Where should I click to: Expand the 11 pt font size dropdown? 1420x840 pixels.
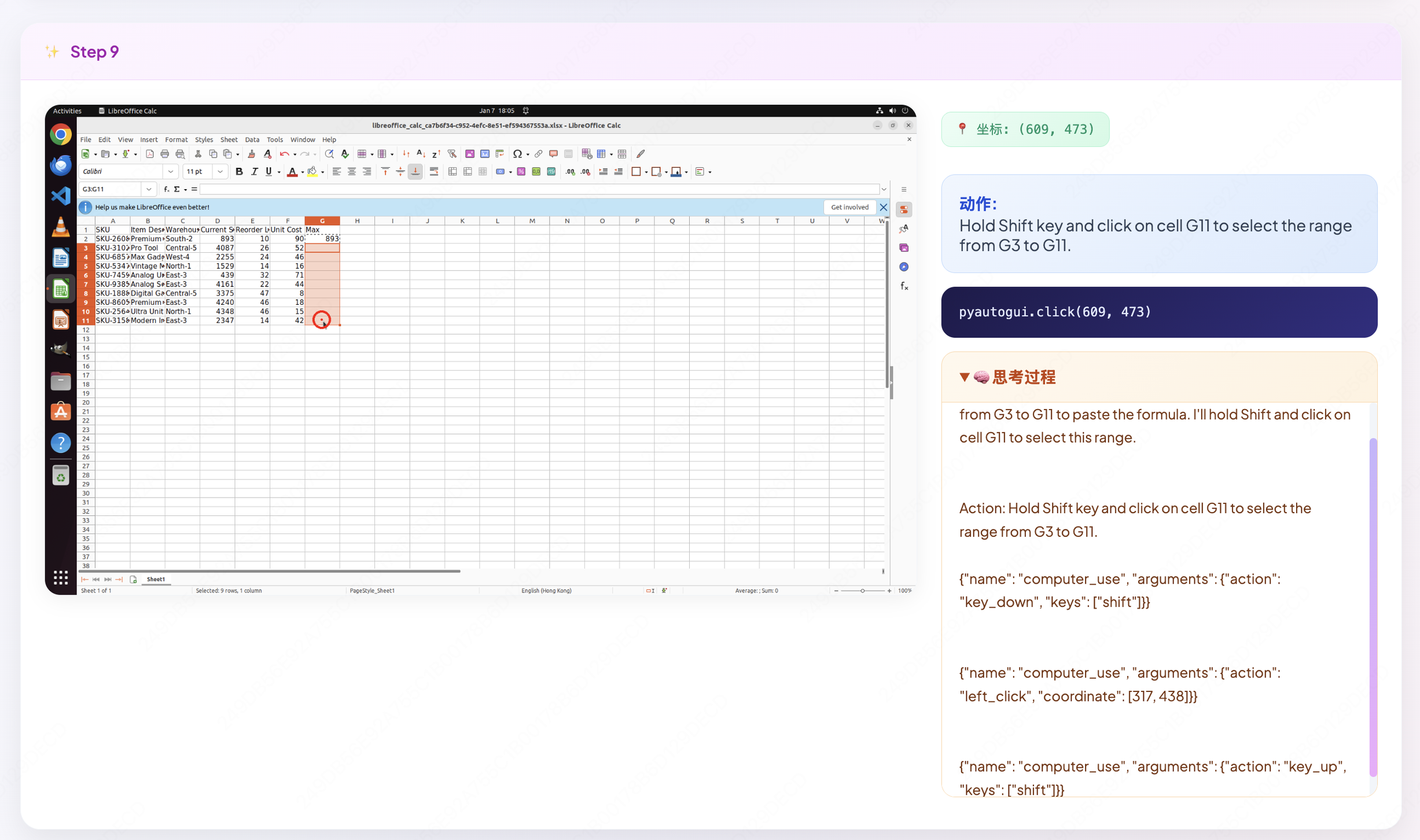(x=220, y=172)
